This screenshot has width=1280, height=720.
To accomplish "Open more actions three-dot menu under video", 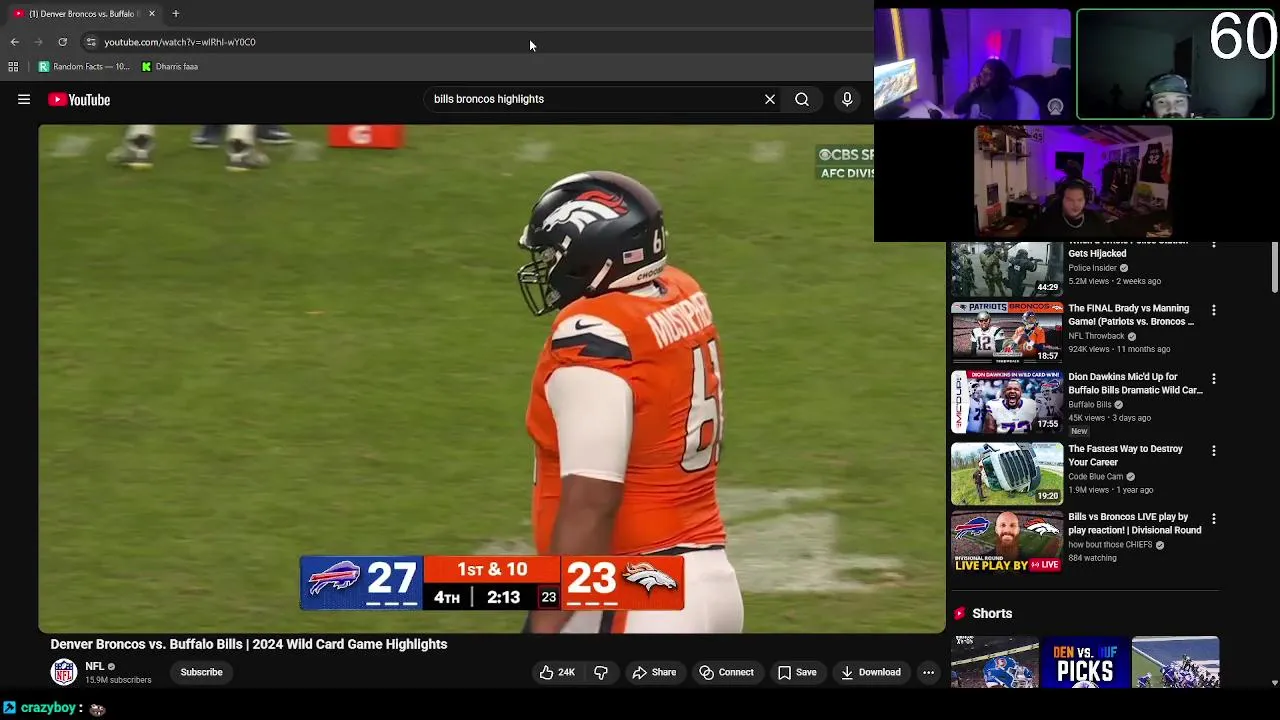I will pos(929,673).
